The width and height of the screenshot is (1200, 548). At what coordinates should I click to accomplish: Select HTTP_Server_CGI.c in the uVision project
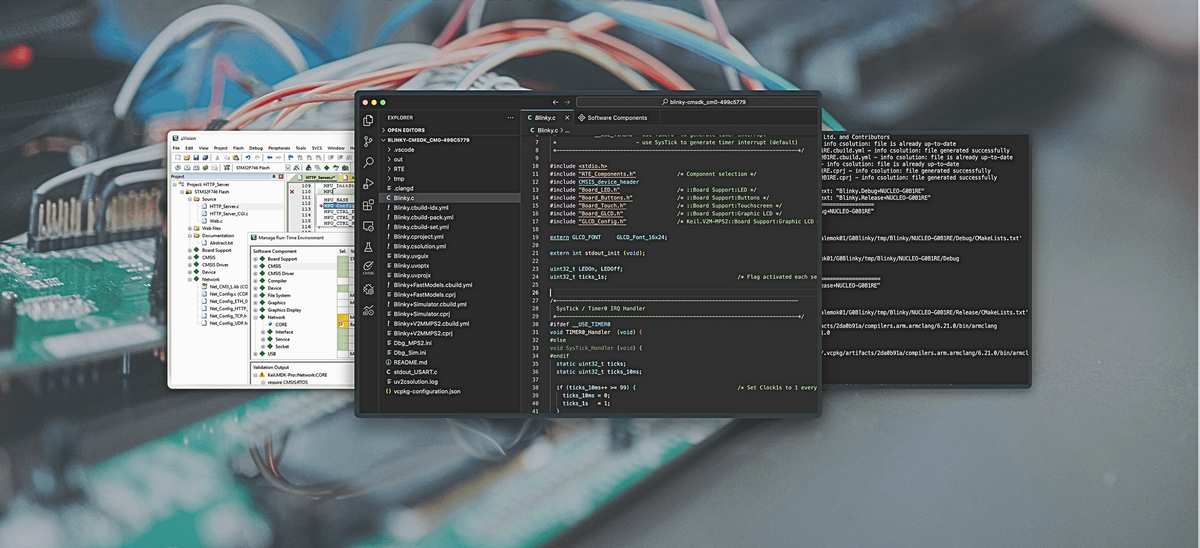click(229, 213)
